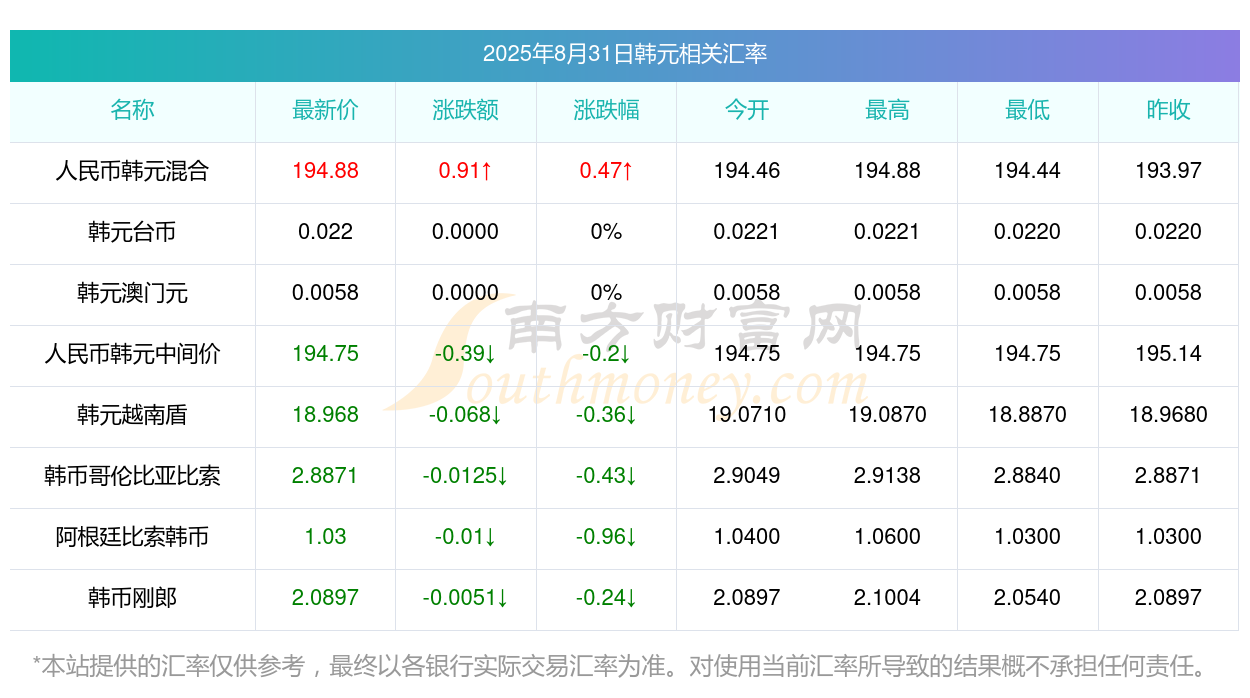The image size is (1250, 698).
Task: Select lowest value 194.44
Action: (1027, 171)
